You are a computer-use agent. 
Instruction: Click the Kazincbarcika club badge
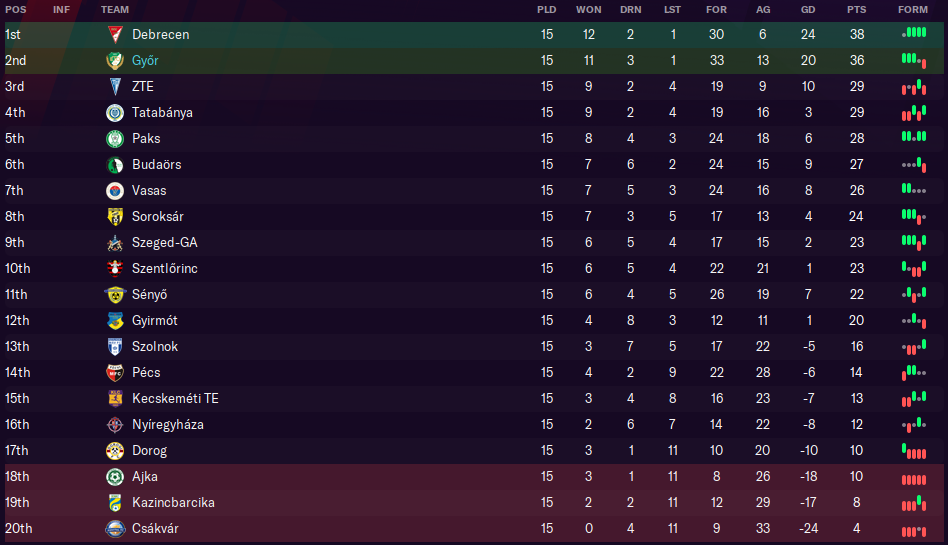click(115, 502)
